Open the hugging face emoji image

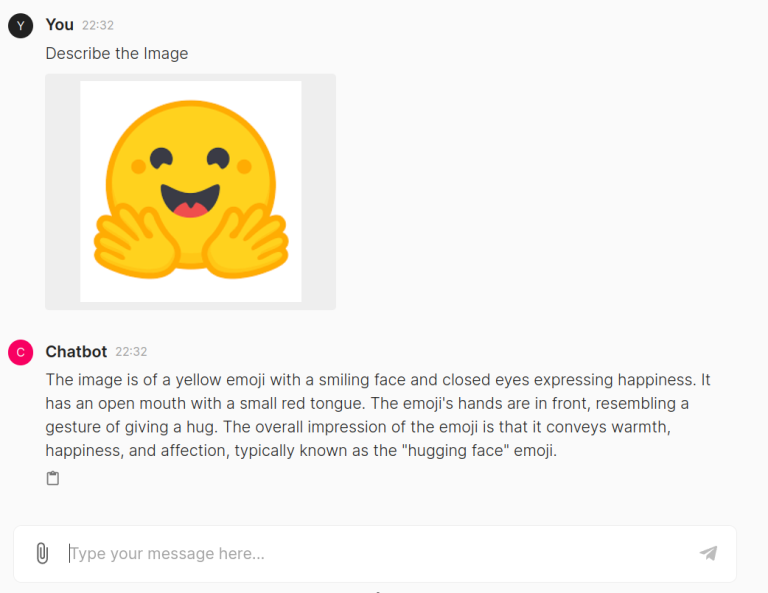(190, 191)
